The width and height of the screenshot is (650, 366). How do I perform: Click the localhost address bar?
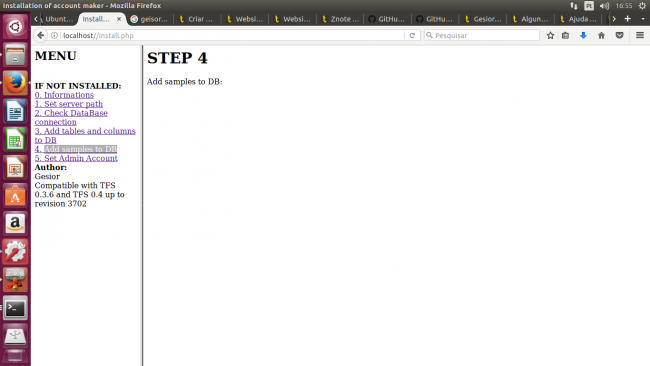pos(232,36)
